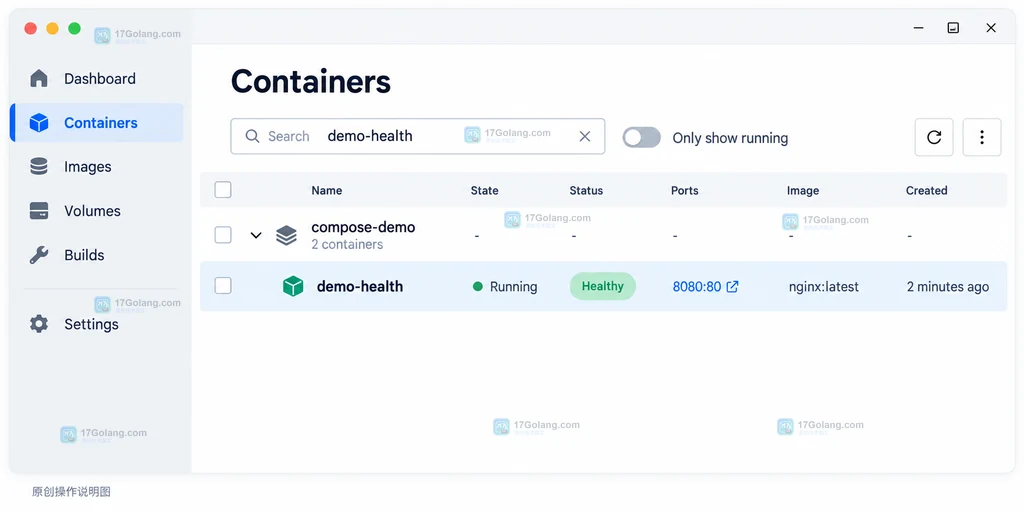Click the refresh containers icon button

(934, 137)
